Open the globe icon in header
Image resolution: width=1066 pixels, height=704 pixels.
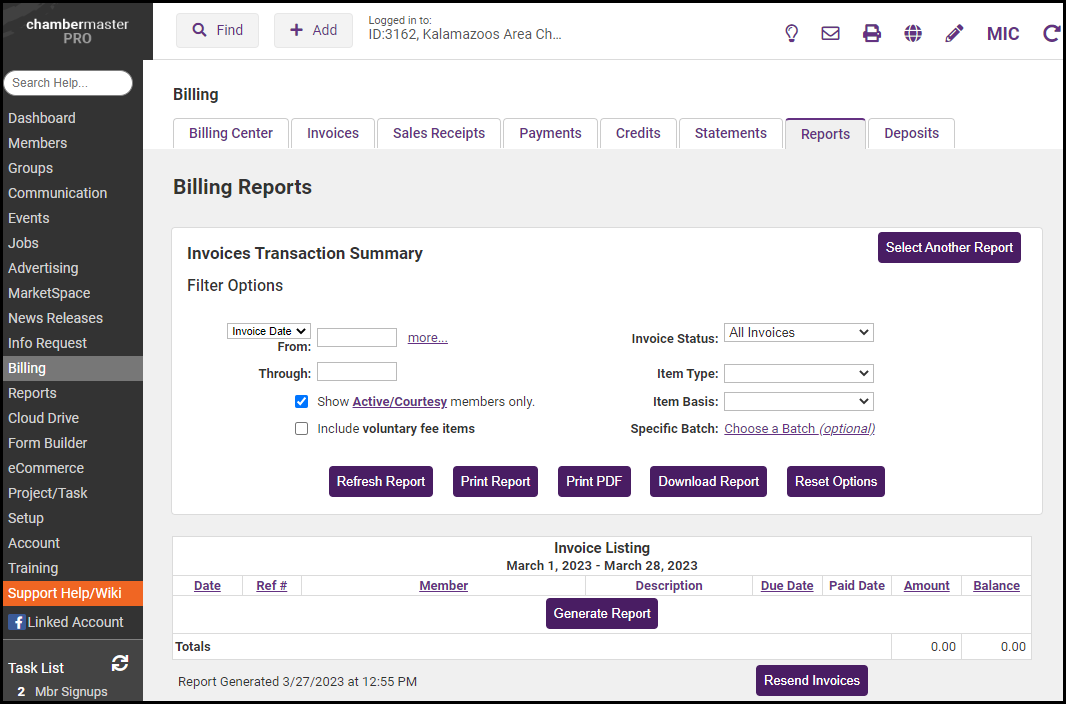913,33
